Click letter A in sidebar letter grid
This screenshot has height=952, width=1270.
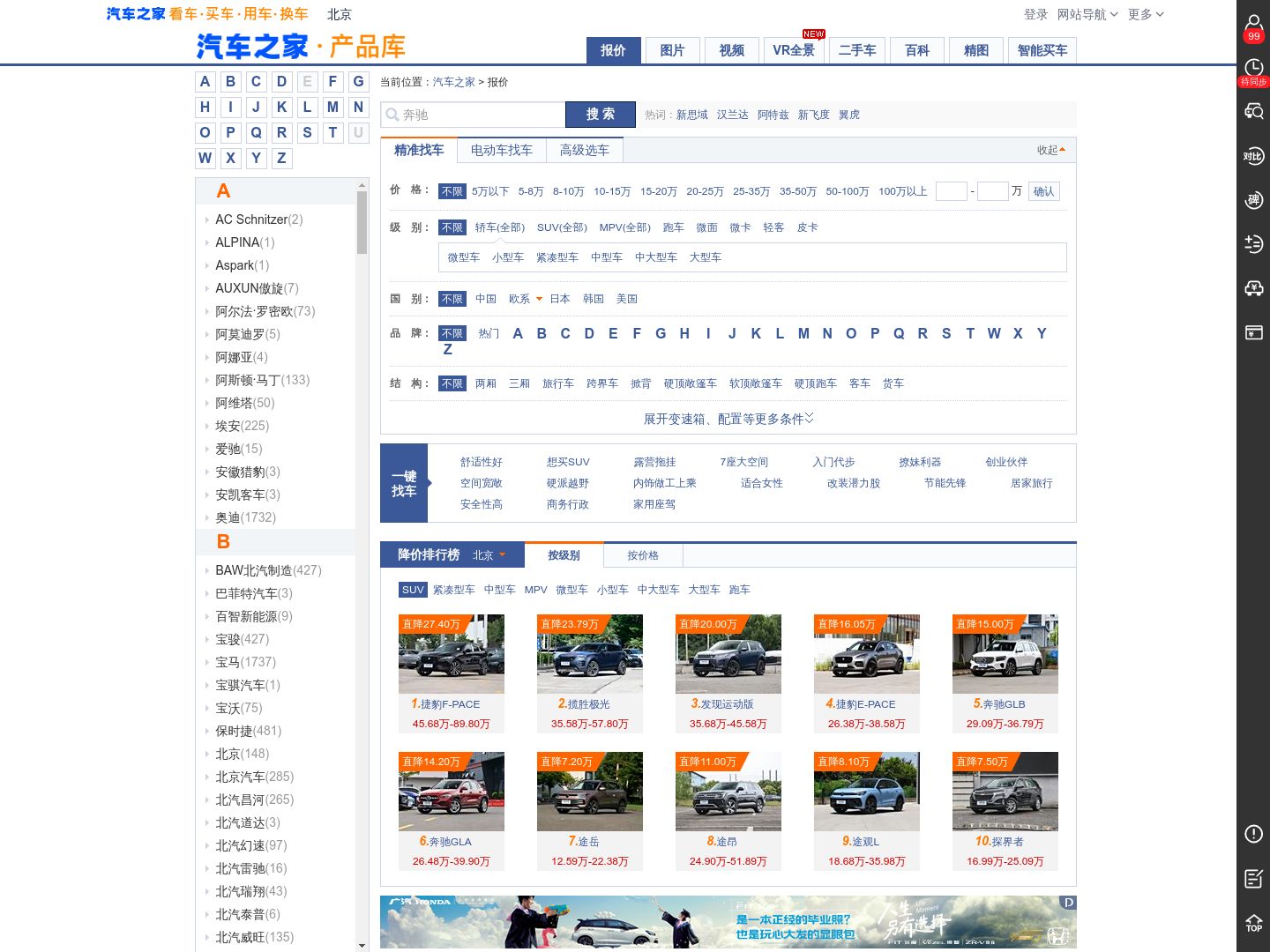coord(205,82)
